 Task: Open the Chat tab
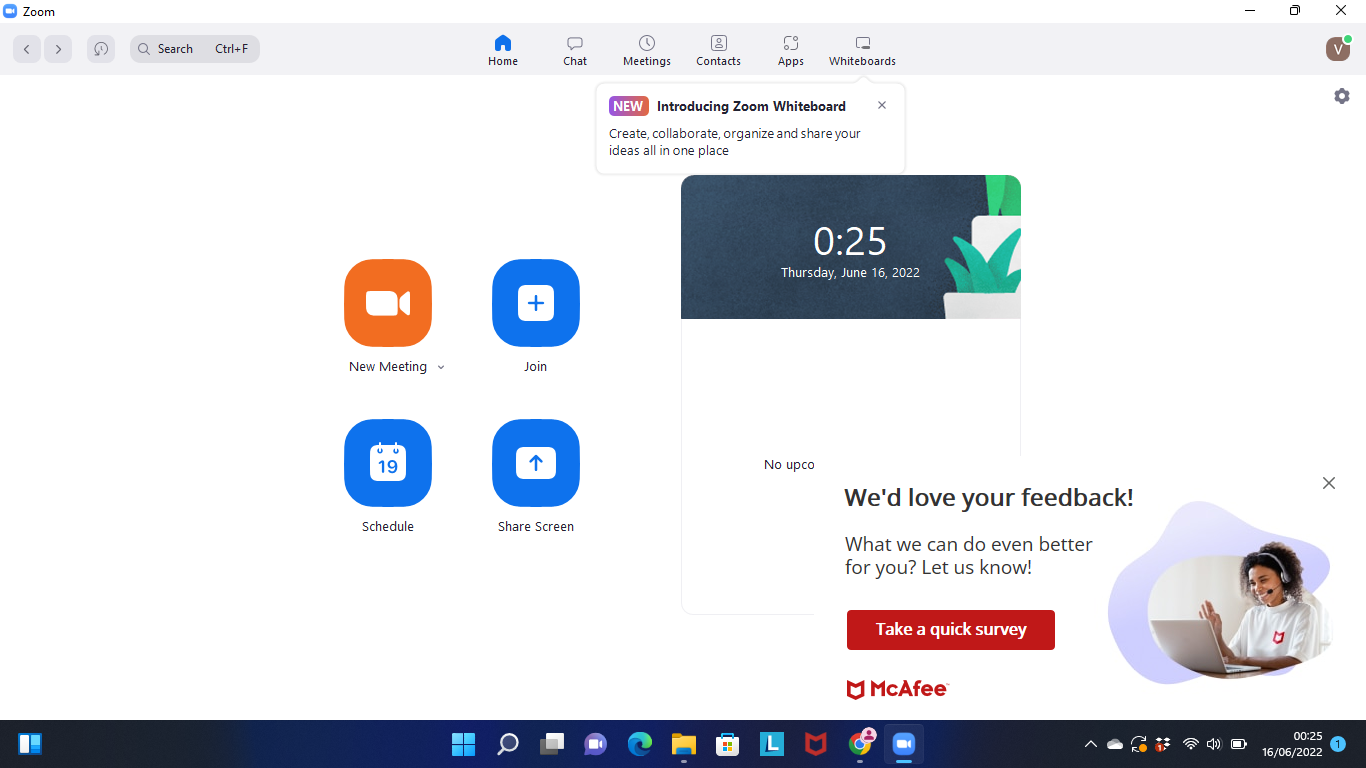575,50
